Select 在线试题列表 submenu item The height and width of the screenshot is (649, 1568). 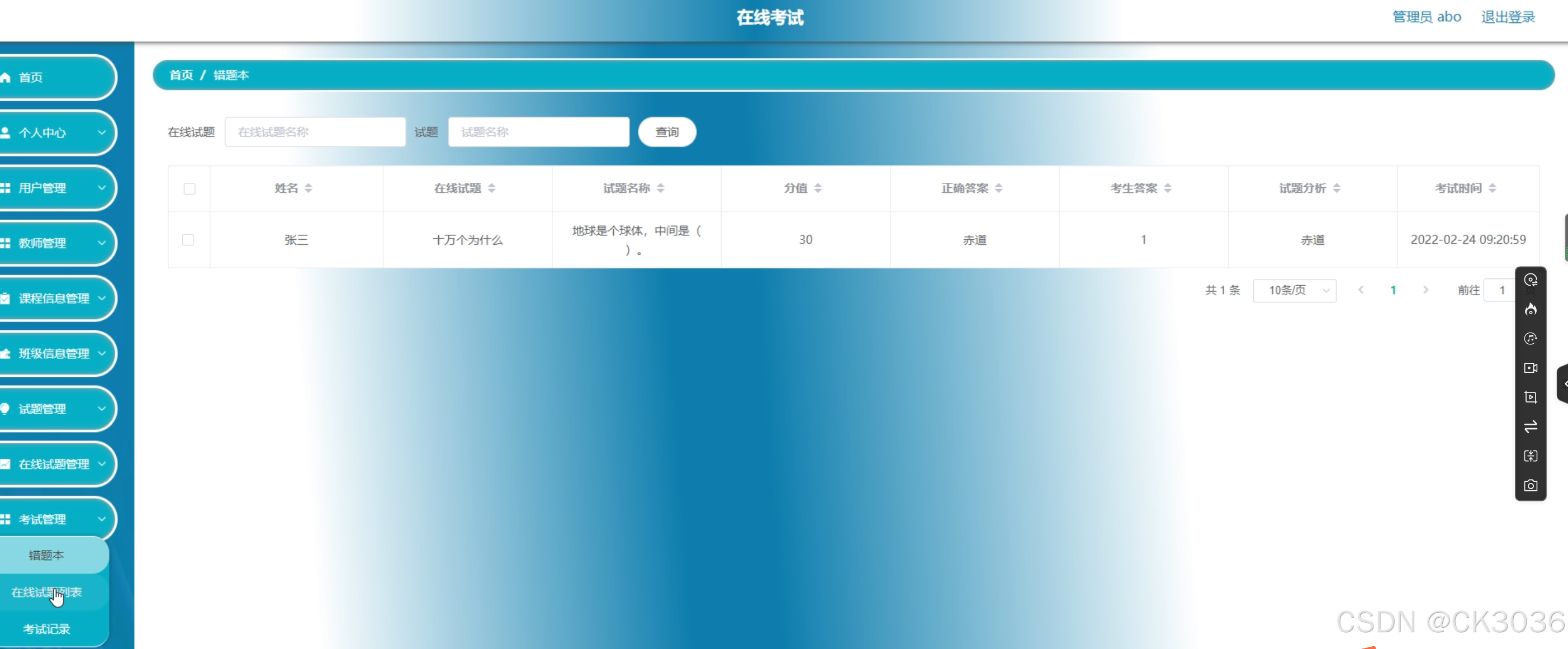47,592
